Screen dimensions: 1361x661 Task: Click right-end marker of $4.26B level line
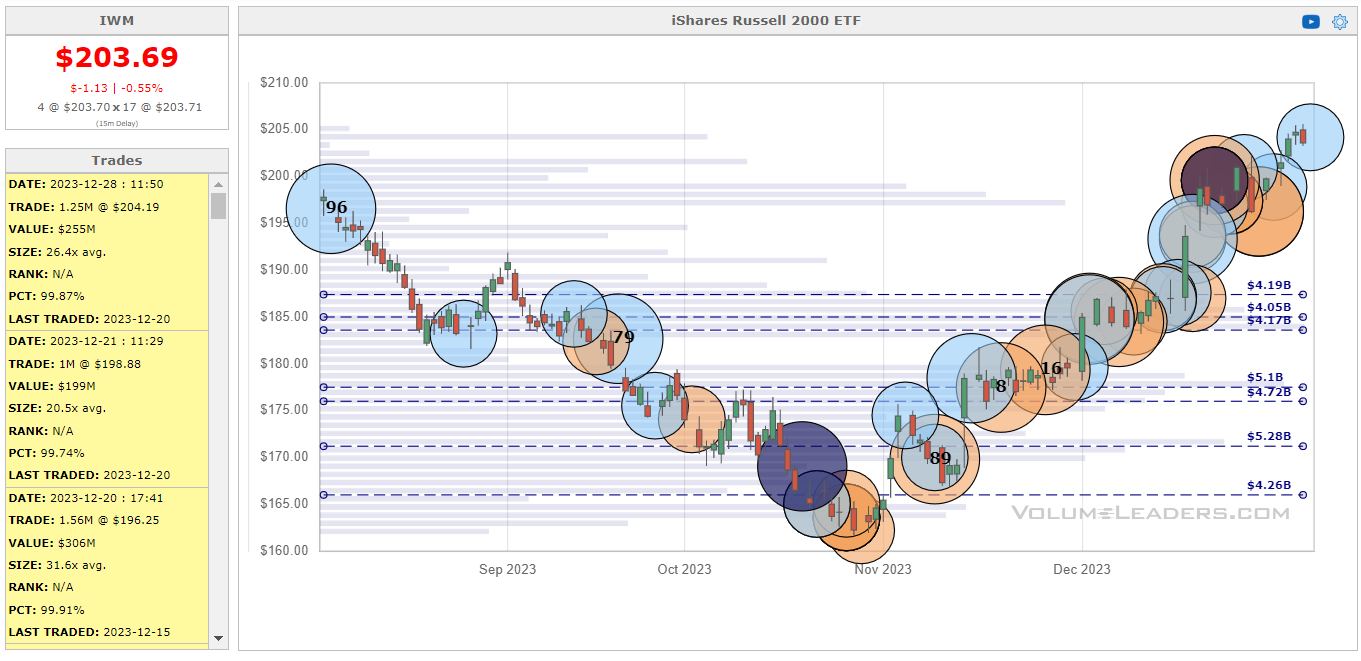(x=1303, y=495)
